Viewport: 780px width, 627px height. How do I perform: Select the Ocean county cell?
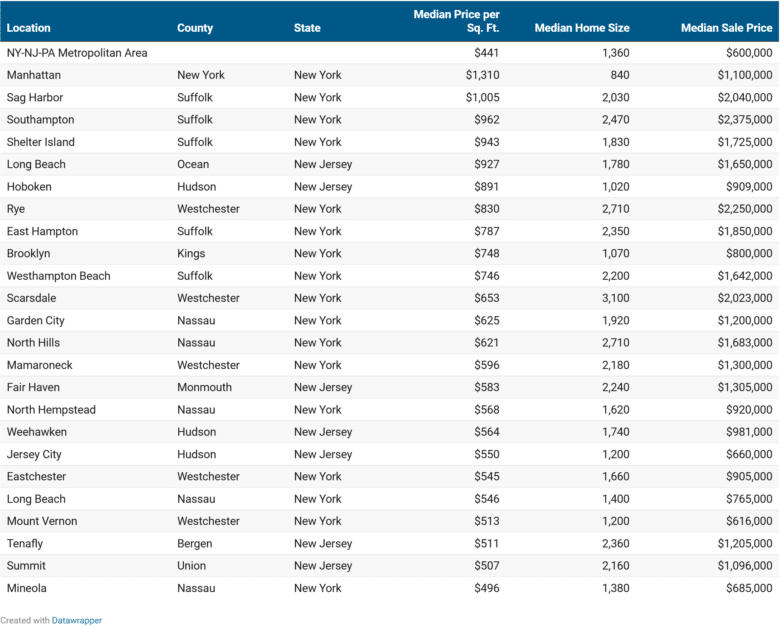pyautogui.click(x=193, y=164)
